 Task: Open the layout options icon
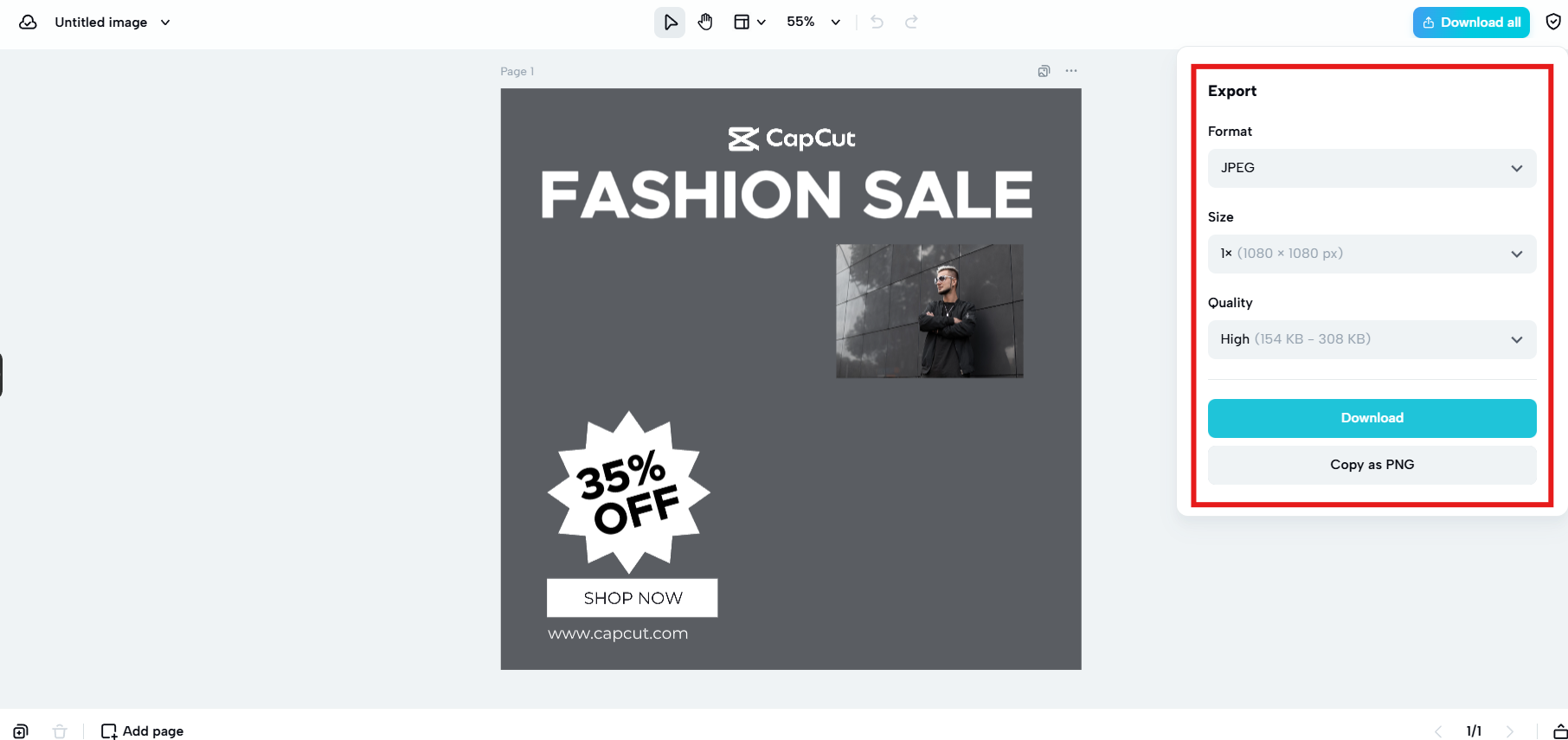coord(749,23)
